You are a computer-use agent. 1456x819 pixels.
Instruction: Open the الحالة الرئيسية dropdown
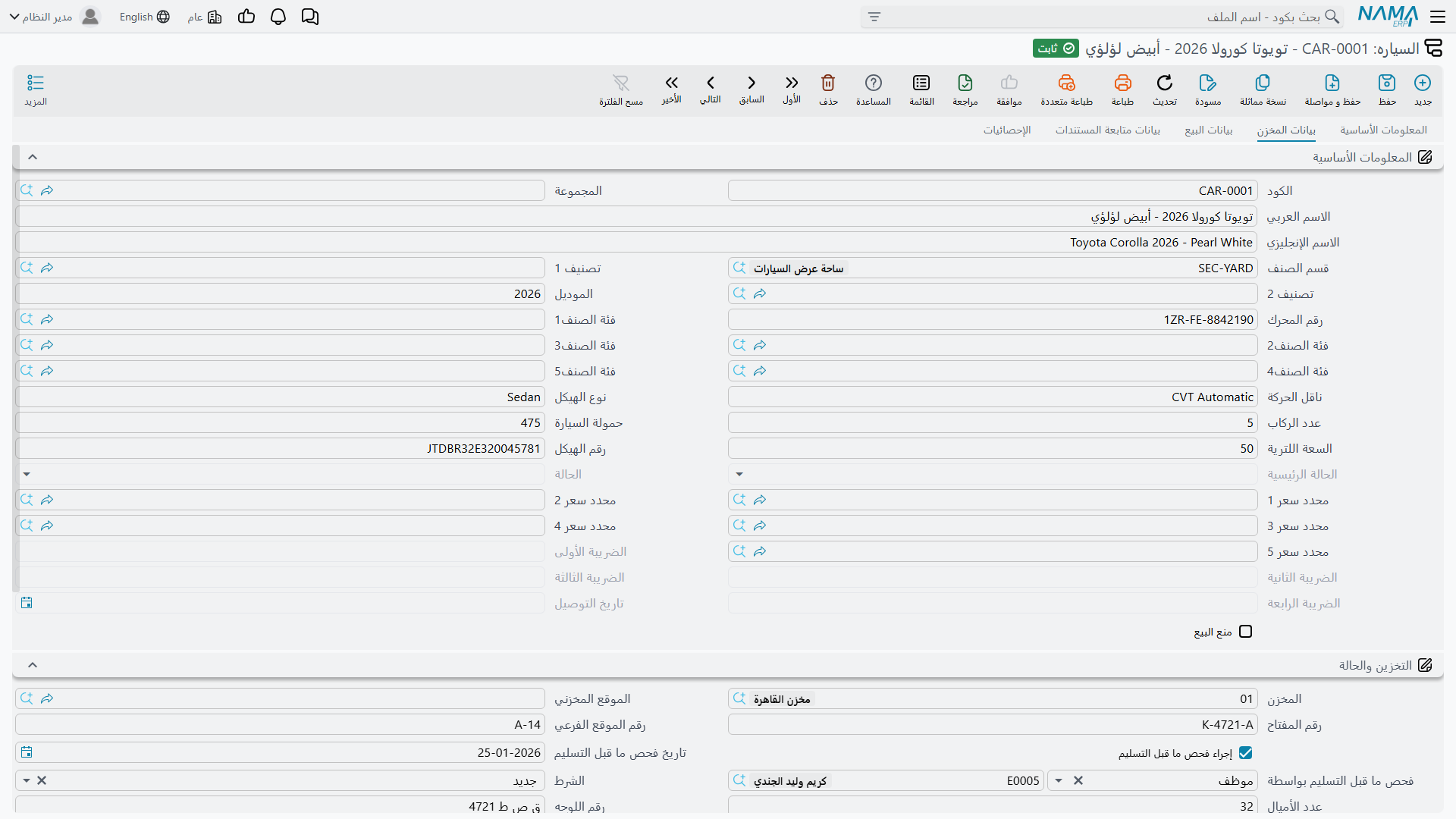739,474
